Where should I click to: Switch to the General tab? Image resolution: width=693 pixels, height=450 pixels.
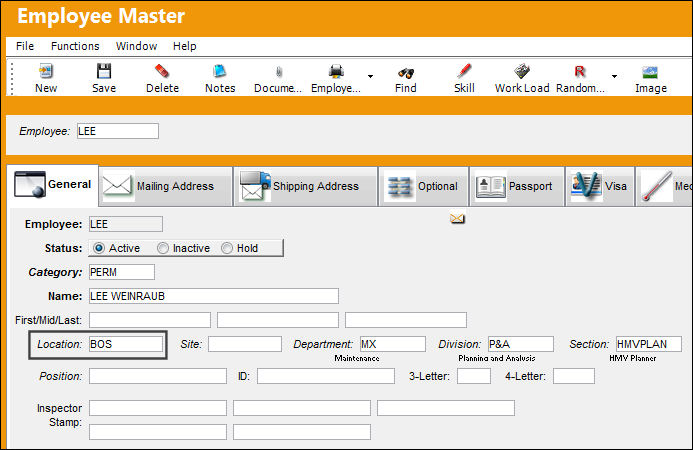(53, 185)
